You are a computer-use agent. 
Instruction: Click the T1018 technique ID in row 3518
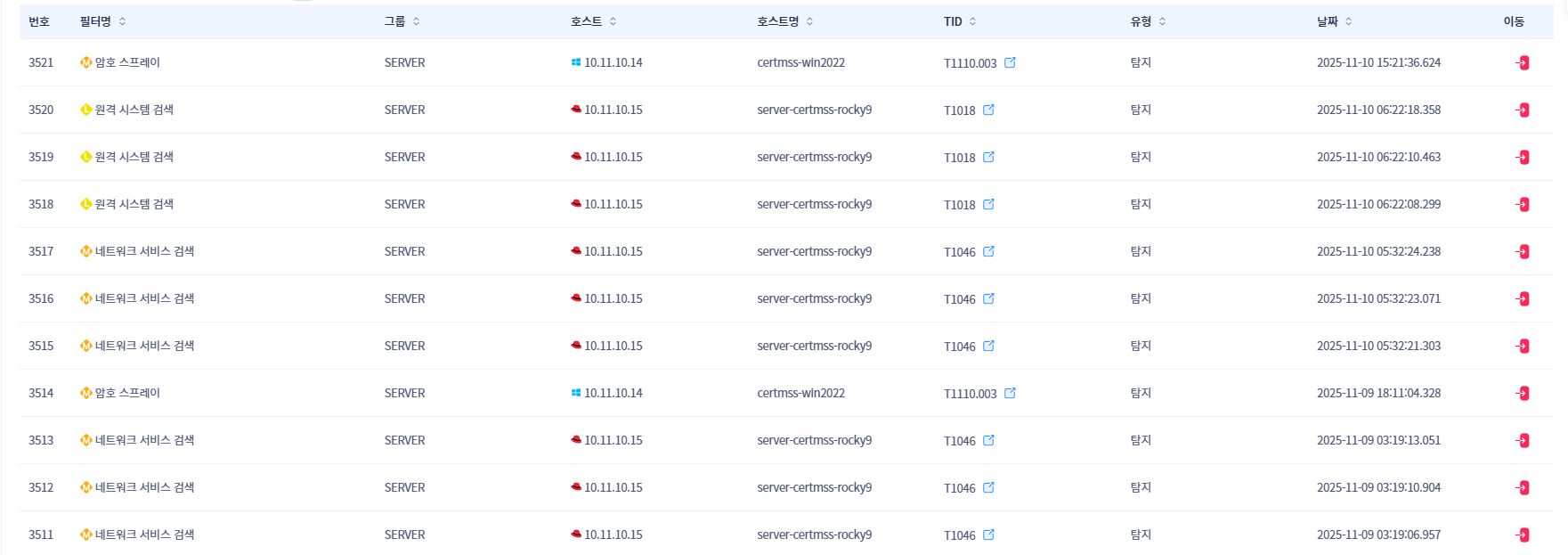click(x=959, y=205)
